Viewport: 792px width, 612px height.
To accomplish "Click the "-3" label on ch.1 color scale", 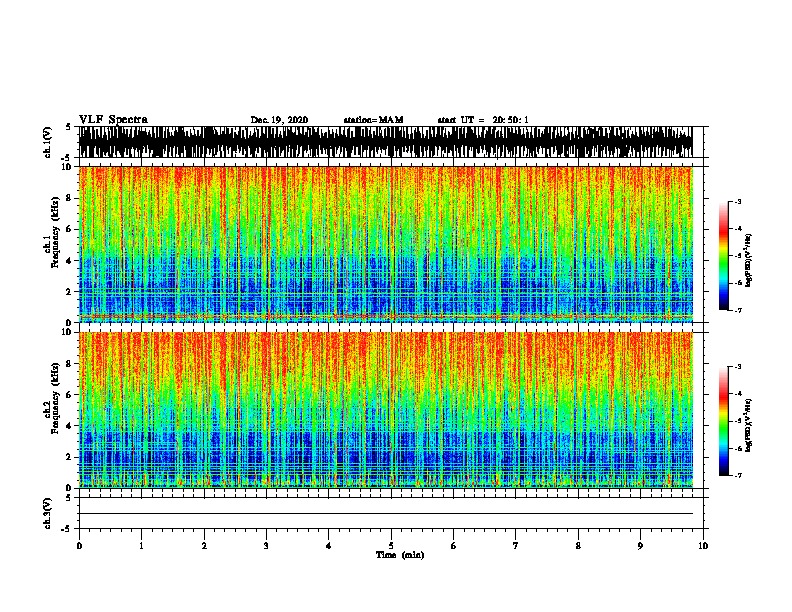I will coord(738,202).
